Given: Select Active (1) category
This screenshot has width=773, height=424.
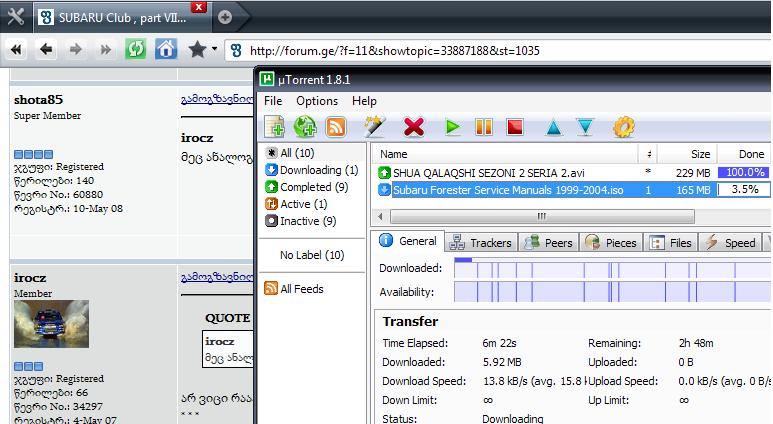Looking at the screenshot, I should pos(296,204).
